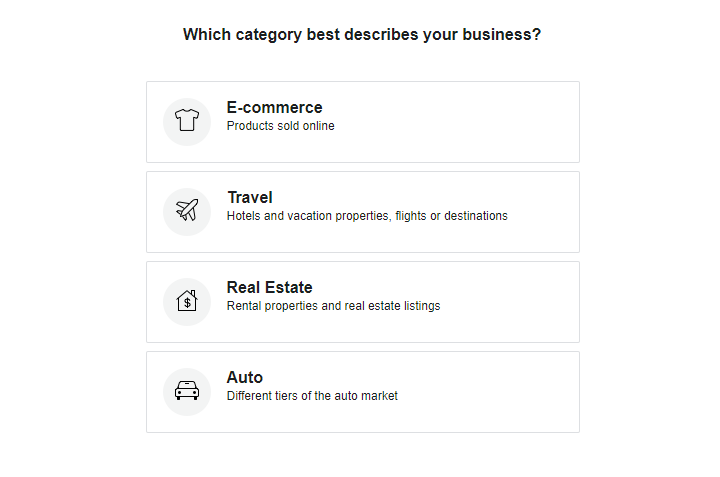Choose the Auto category title

tap(244, 378)
